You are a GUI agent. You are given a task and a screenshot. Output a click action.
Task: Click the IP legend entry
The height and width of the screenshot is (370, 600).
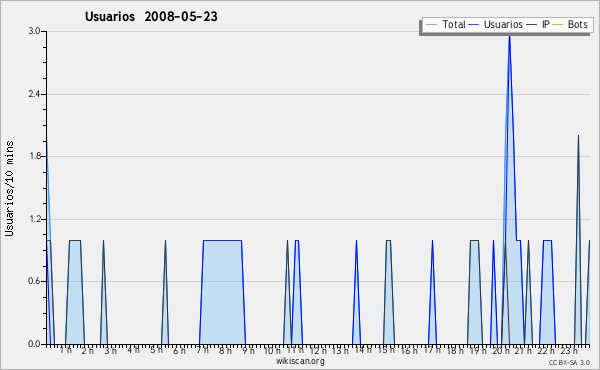[538, 24]
